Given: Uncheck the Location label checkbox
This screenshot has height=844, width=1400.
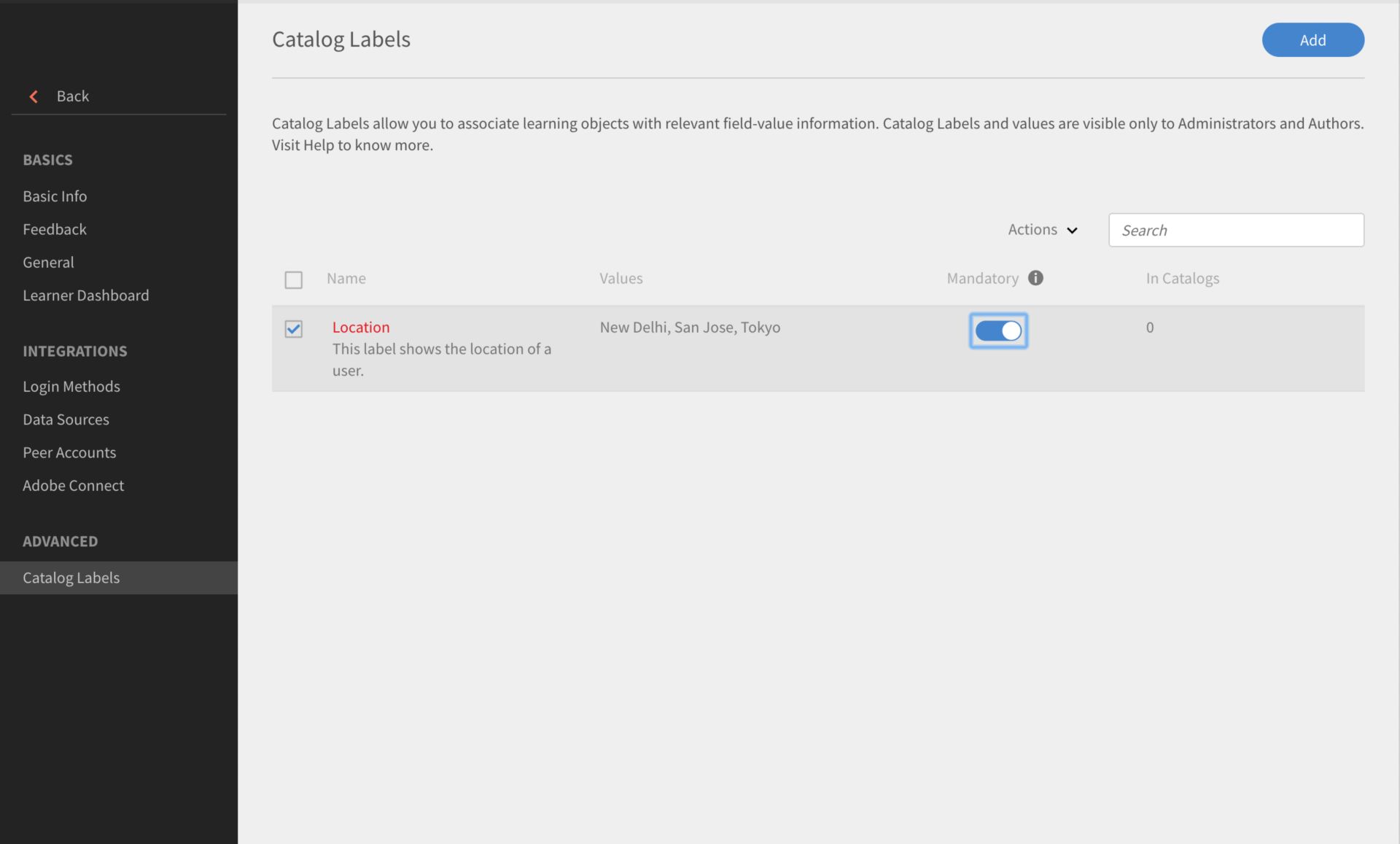Looking at the screenshot, I should [x=294, y=329].
